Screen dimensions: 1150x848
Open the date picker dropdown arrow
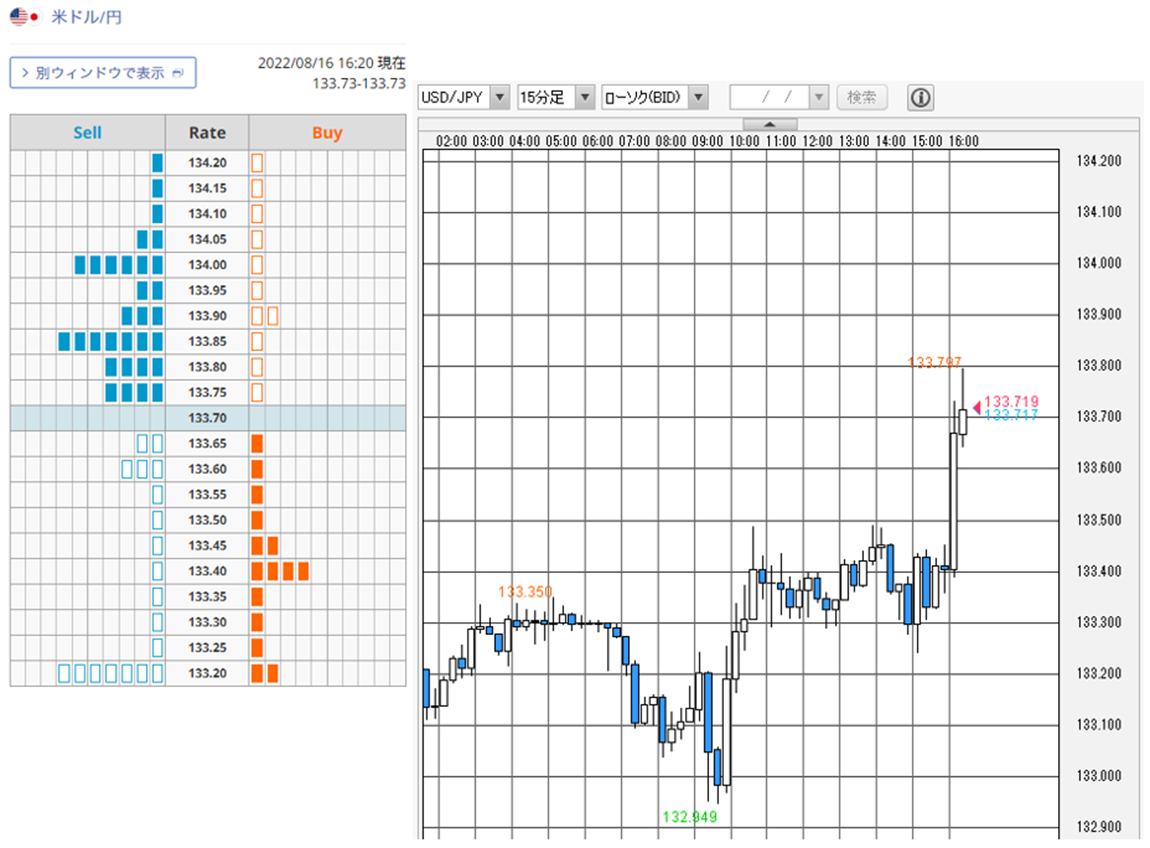[x=818, y=97]
